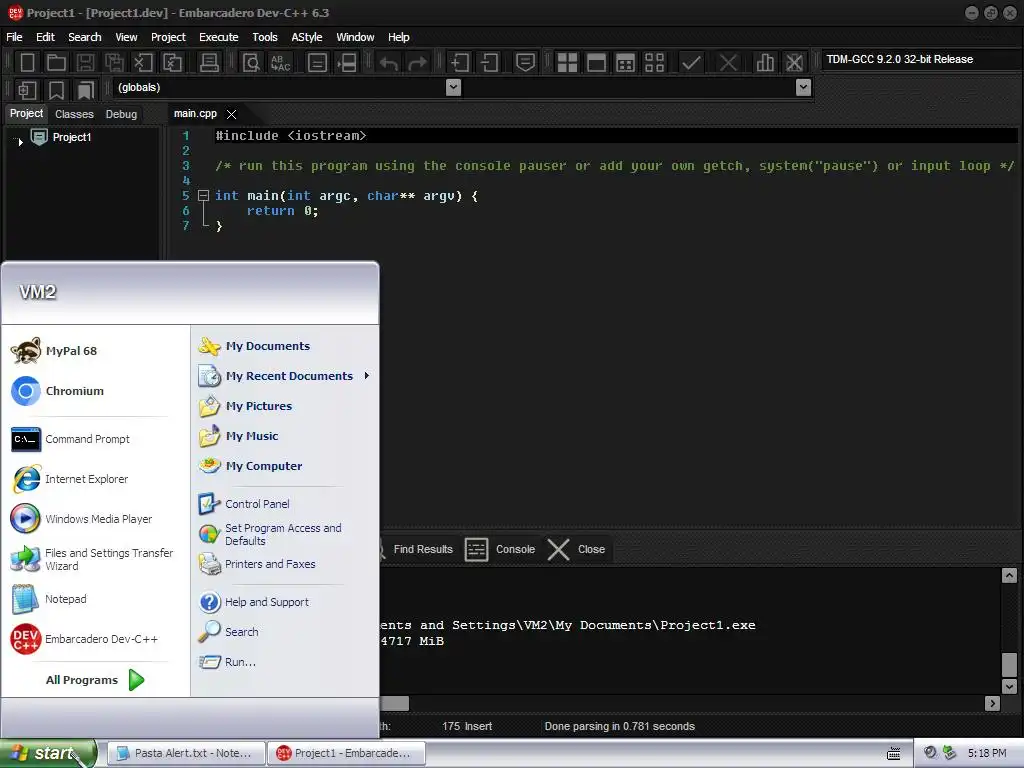This screenshot has width=1024, height=768.
Task: Click the return 0; code line
Action: [282, 211]
